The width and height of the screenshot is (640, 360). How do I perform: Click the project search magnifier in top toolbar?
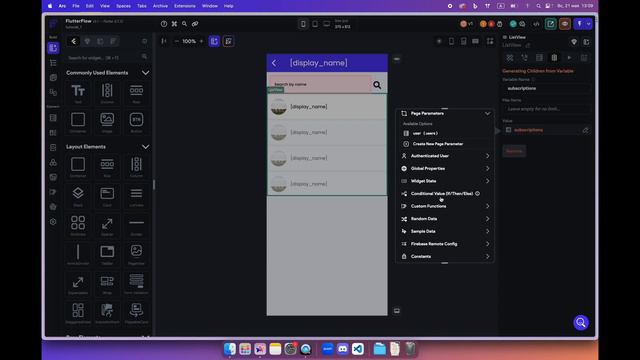pos(184,24)
